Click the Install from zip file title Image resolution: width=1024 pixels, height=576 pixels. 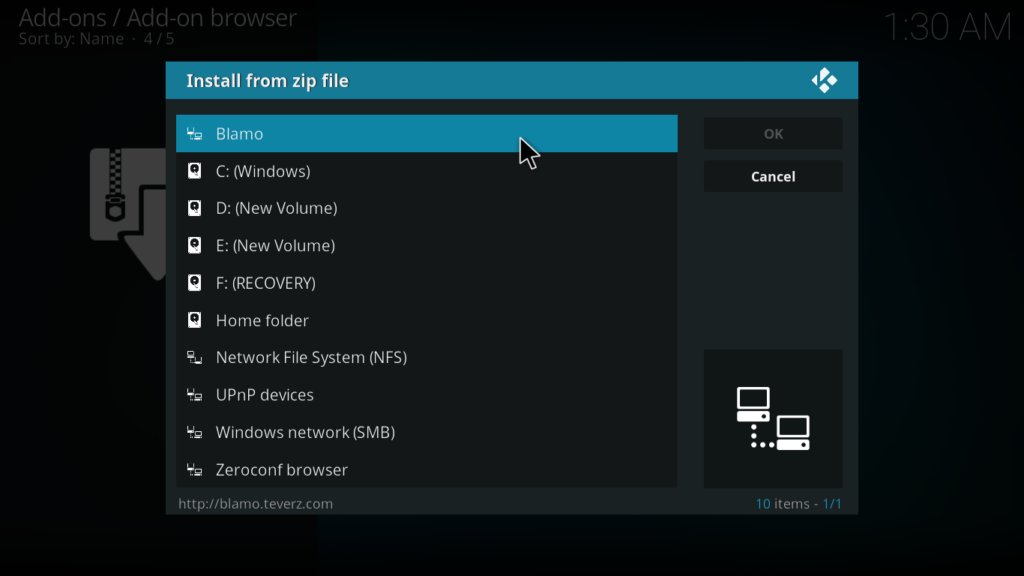[268, 81]
